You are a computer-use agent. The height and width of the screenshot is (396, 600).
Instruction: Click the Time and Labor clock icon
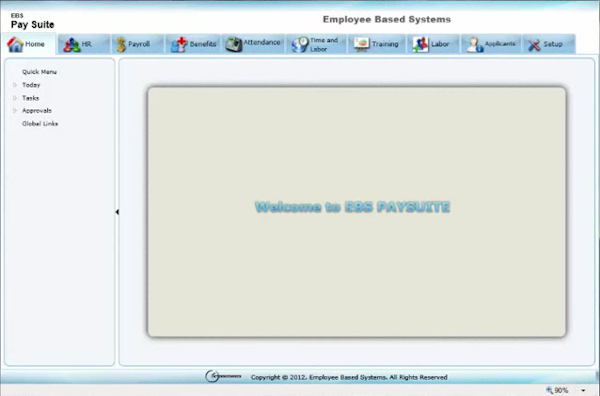(x=299, y=45)
